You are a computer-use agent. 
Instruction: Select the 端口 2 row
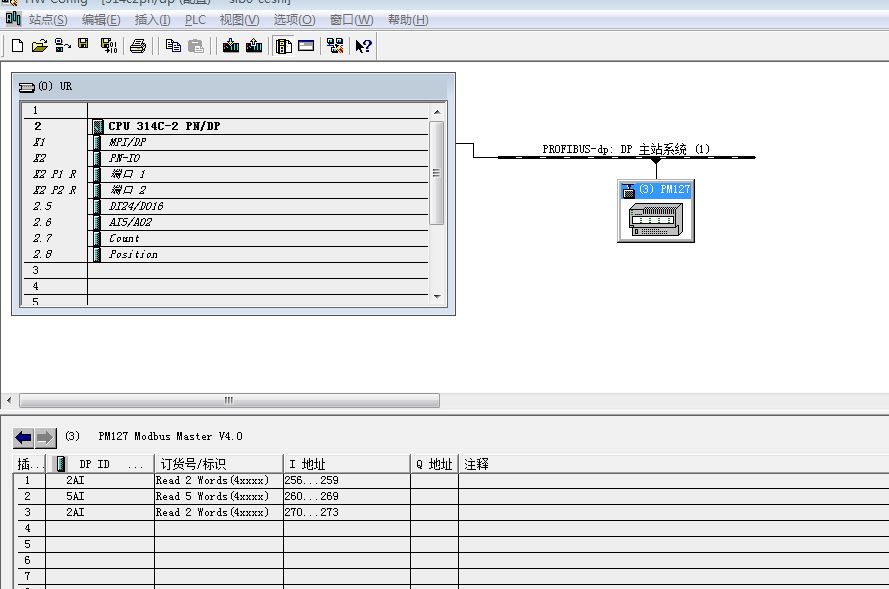click(226, 190)
